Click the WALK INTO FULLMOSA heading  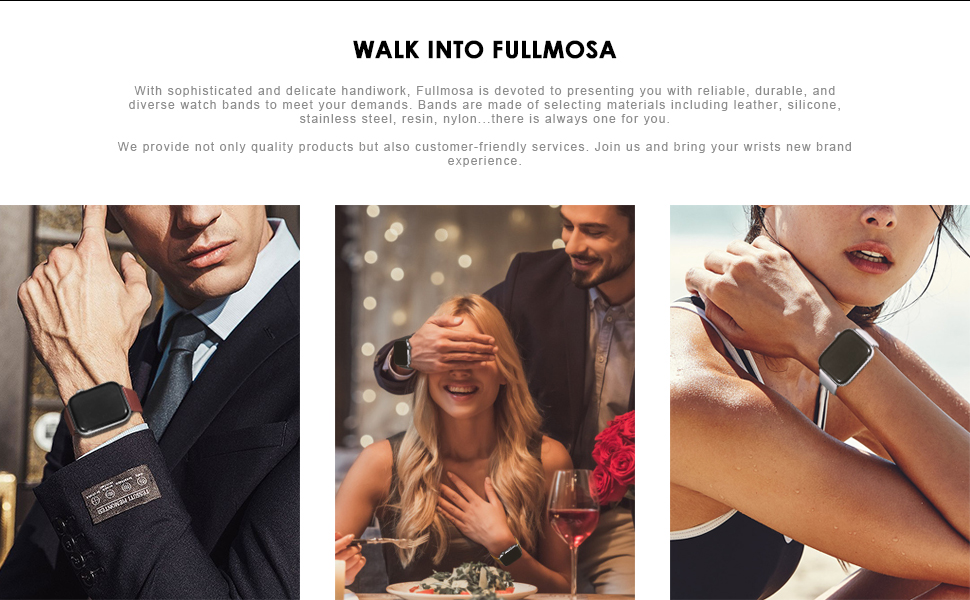pyautogui.click(x=484, y=50)
